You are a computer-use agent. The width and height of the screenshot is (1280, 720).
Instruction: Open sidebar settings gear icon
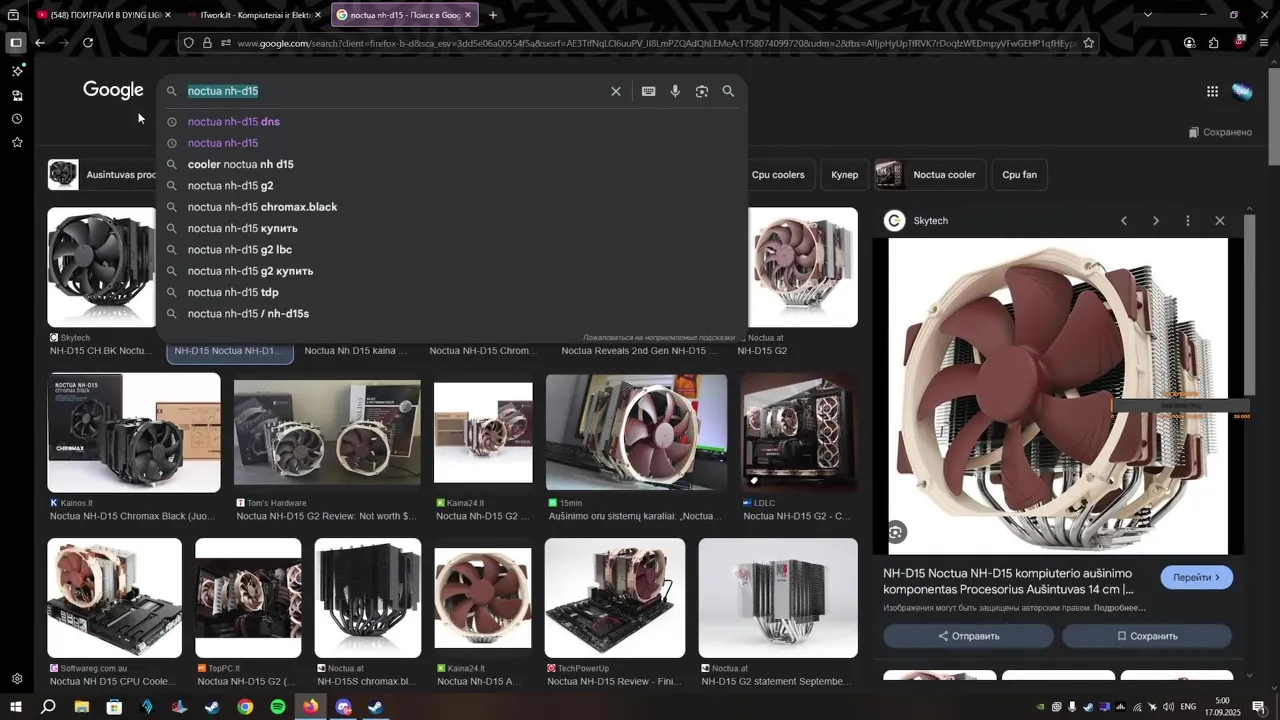[x=17, y=679]
